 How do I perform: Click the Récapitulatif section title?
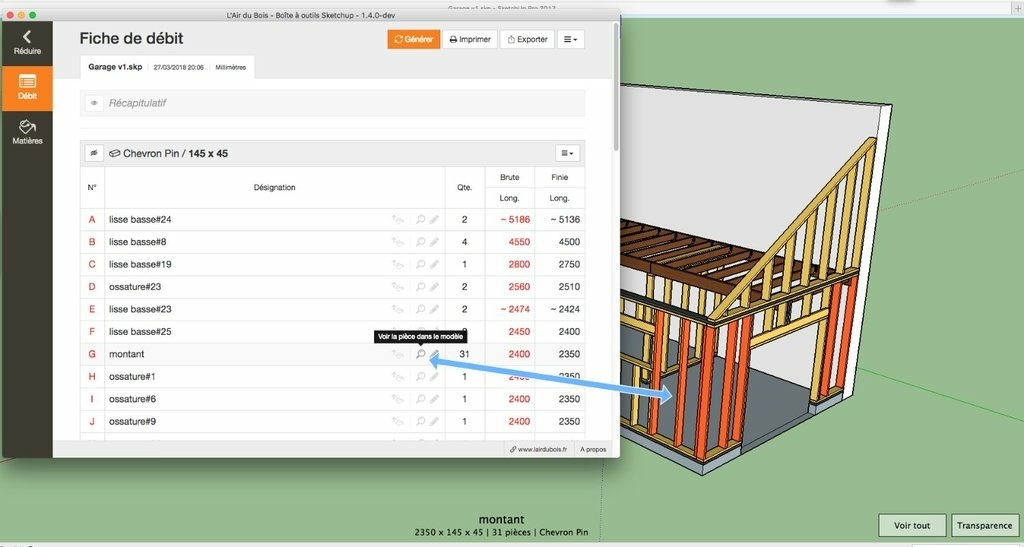(x=137, y=103)
